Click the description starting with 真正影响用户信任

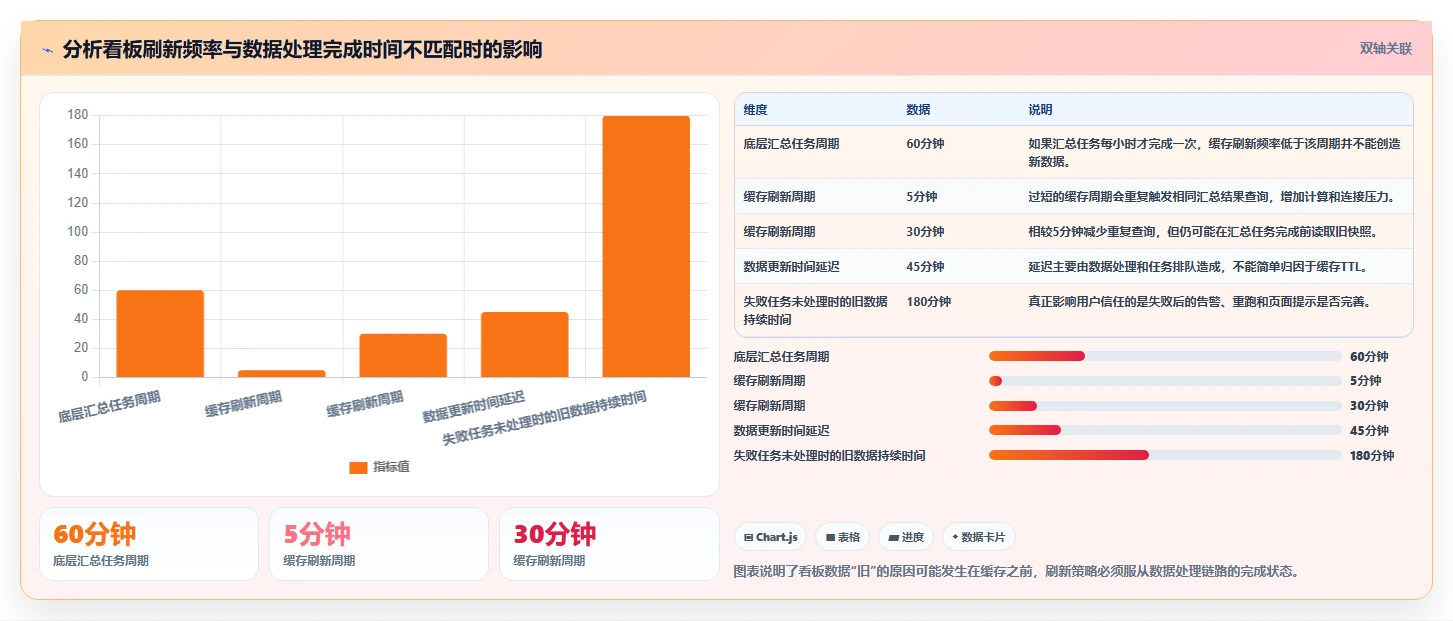[1199, 301]
